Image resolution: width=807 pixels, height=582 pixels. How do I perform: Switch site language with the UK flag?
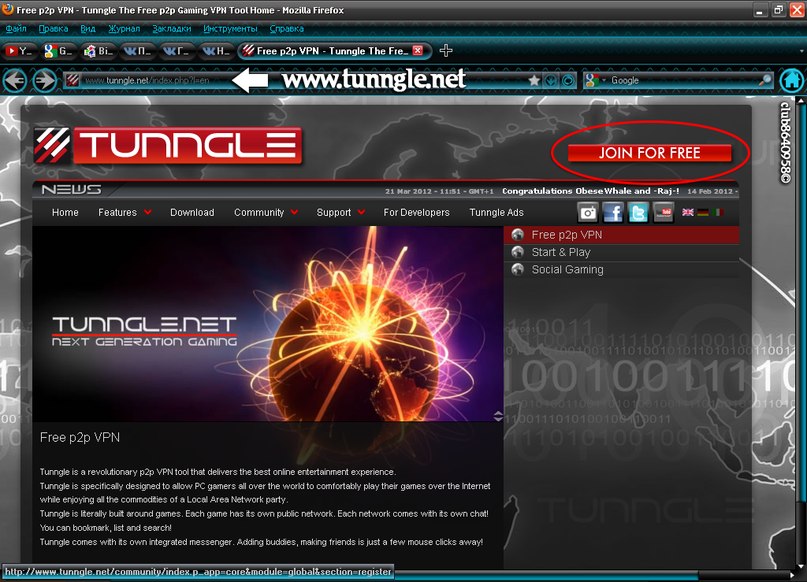click(x=688, y=212)
